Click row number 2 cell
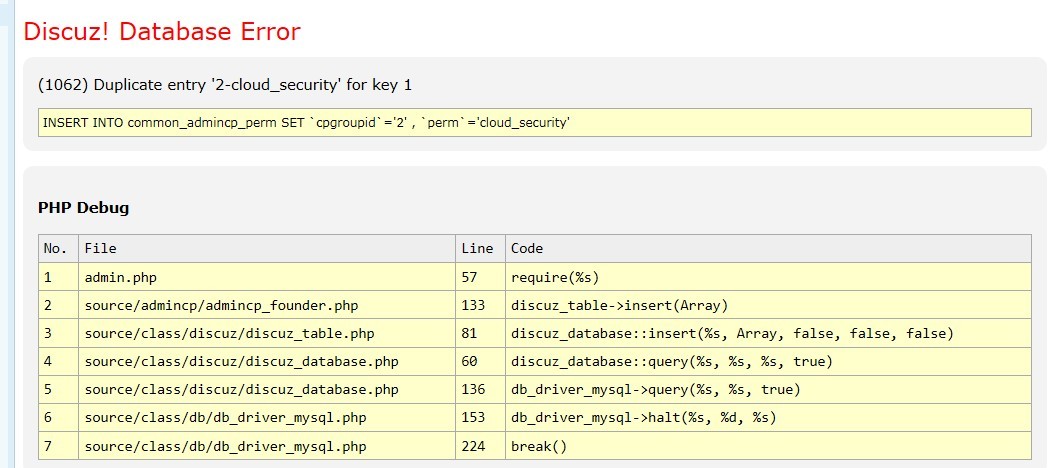Viewport: 1057px width, 468px height. [x=59, y=305]
